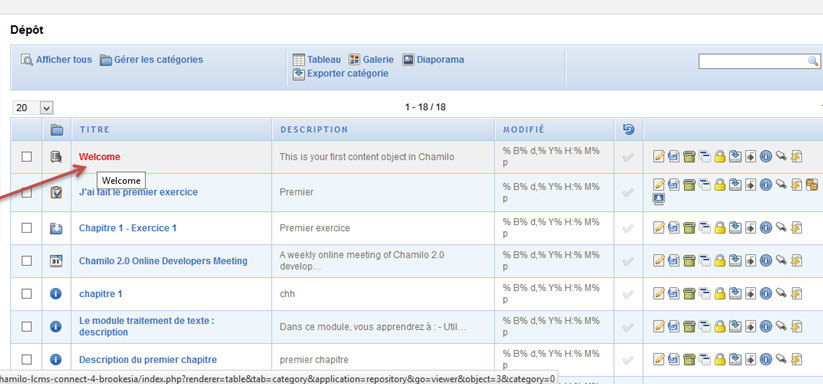
Task: Click the 'Premier exercice' description text
Action: click(x=314, y=228)
